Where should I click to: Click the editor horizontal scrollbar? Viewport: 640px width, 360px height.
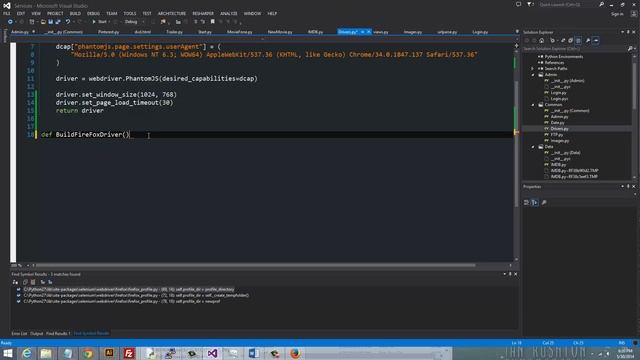(x=255, y=265)
